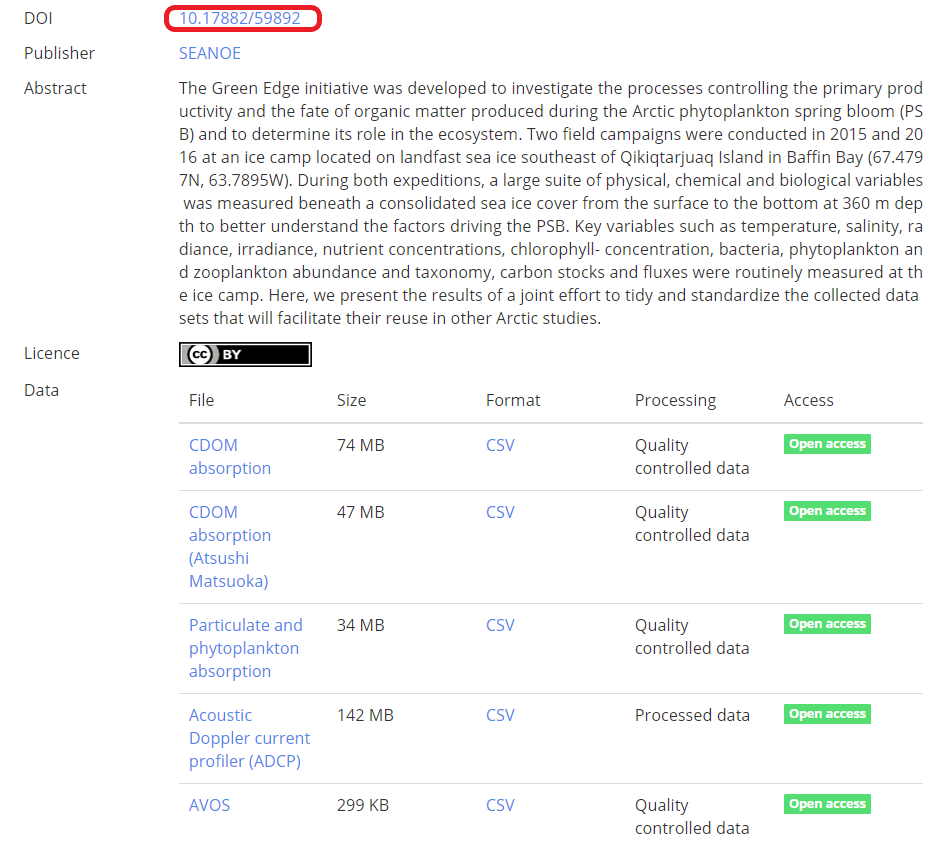Viewport: 950px width, 843px height.
Task: Download the CSV for the ADCP data
Action: [x=500, y=715]
